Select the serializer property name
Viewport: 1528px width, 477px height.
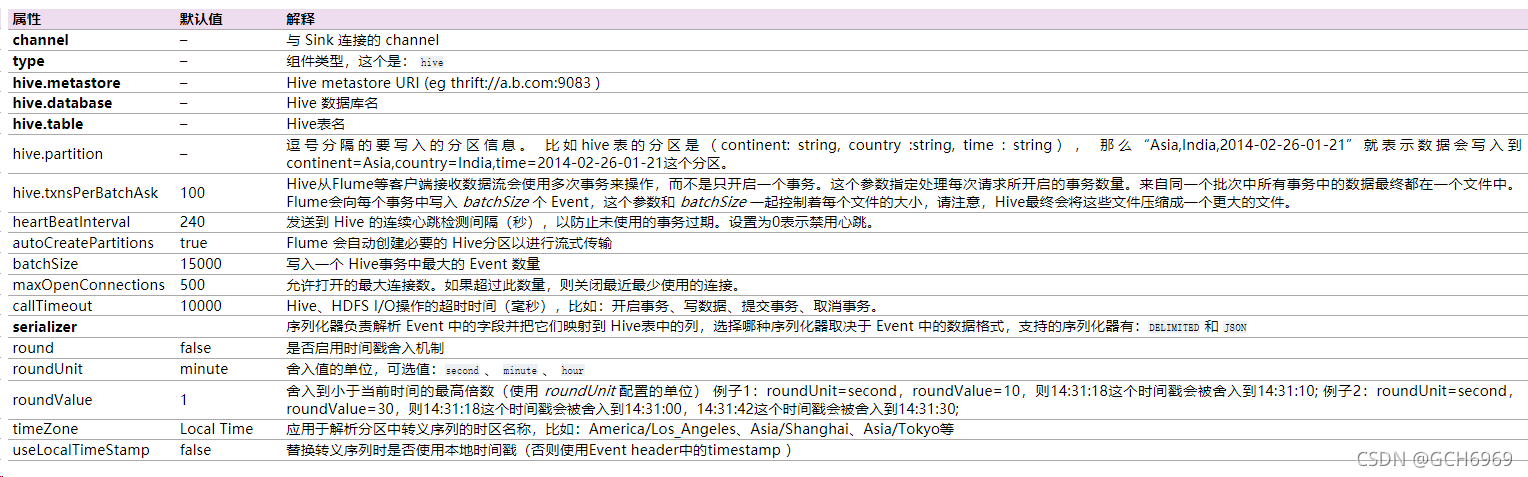(44, 327)
